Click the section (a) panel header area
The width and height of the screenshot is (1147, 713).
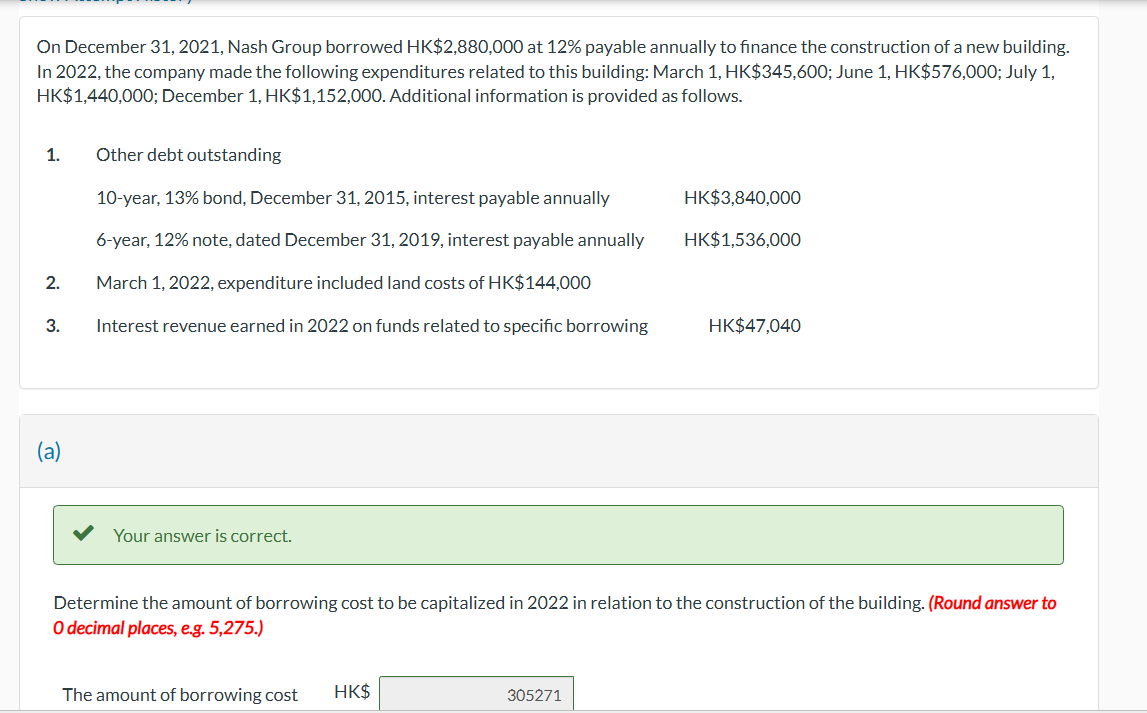(558, 451)
